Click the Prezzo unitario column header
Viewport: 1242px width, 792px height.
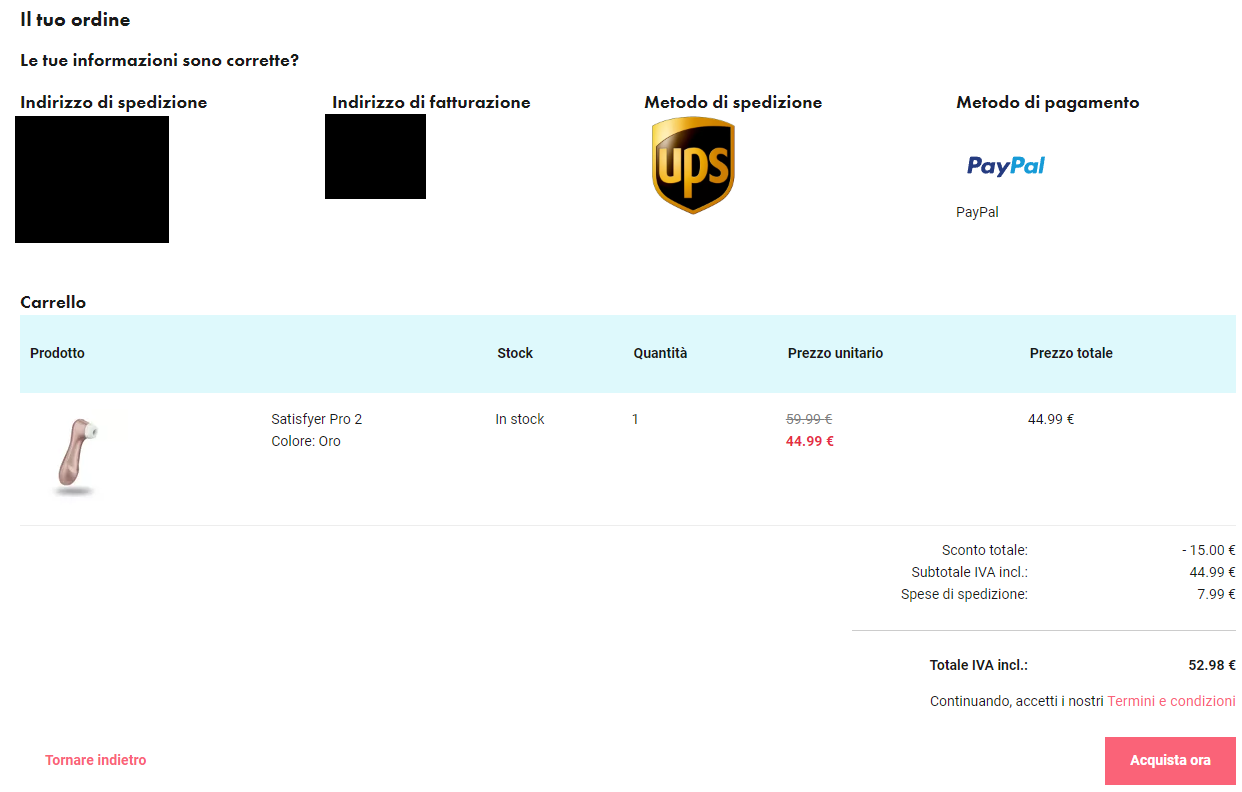click(835, 353)
